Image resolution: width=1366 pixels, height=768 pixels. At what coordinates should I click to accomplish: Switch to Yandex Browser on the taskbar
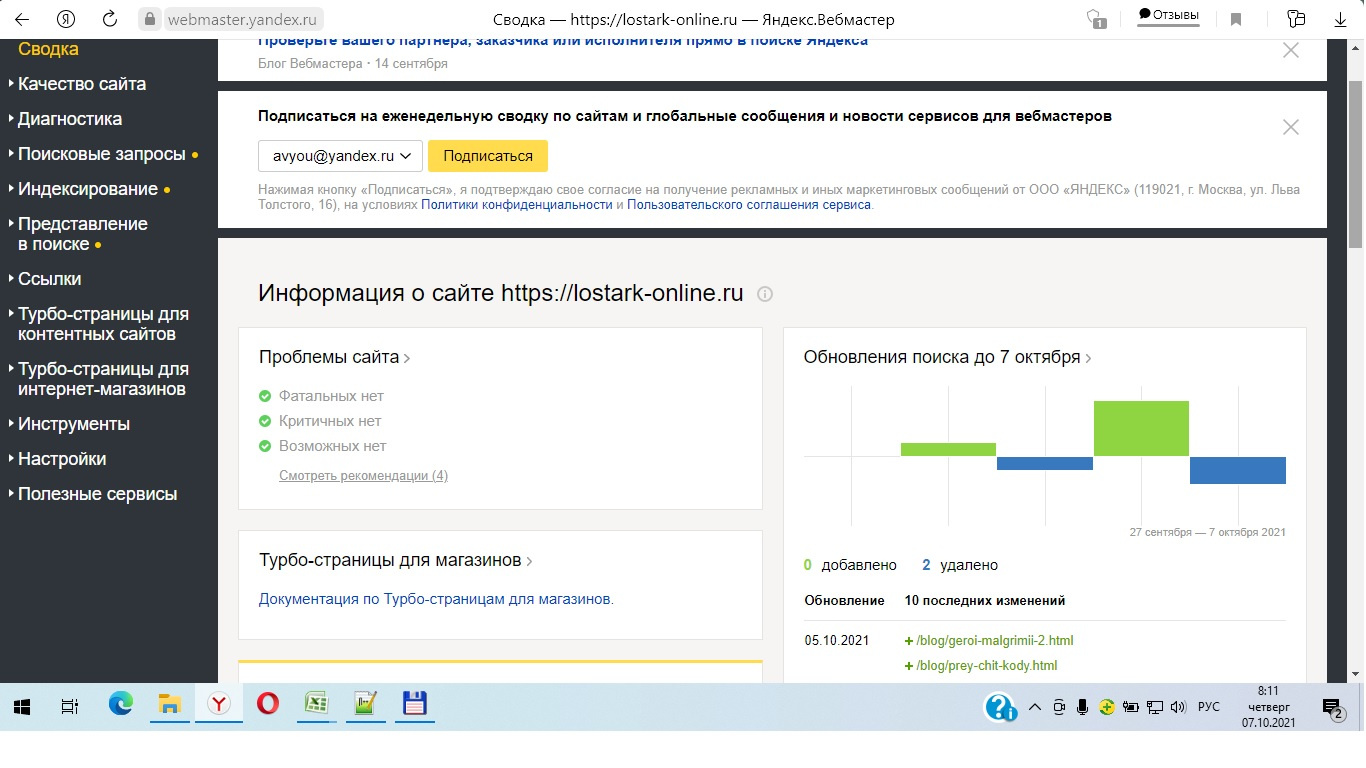pyautogui.click(x=218, y=705)
